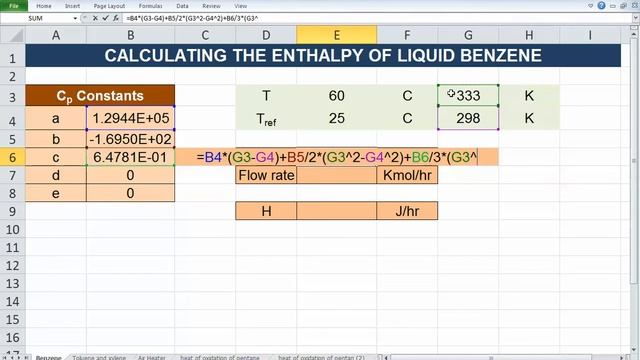The height and width of the screenshot is (360, 640).
Task: Open Excel Help question mark icon
Action: click(601, 6)
